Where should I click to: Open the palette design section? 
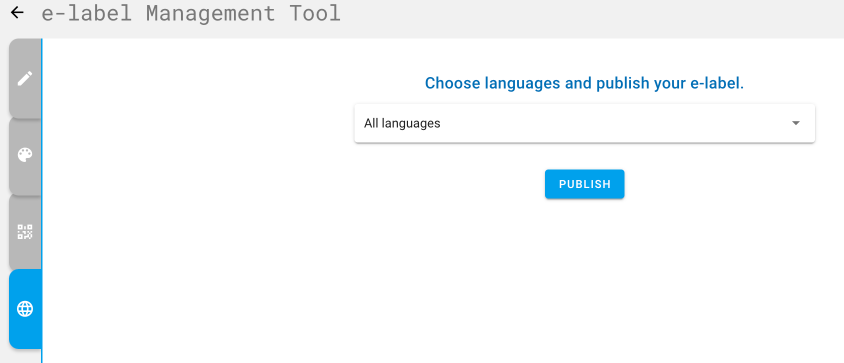(25, 155)
